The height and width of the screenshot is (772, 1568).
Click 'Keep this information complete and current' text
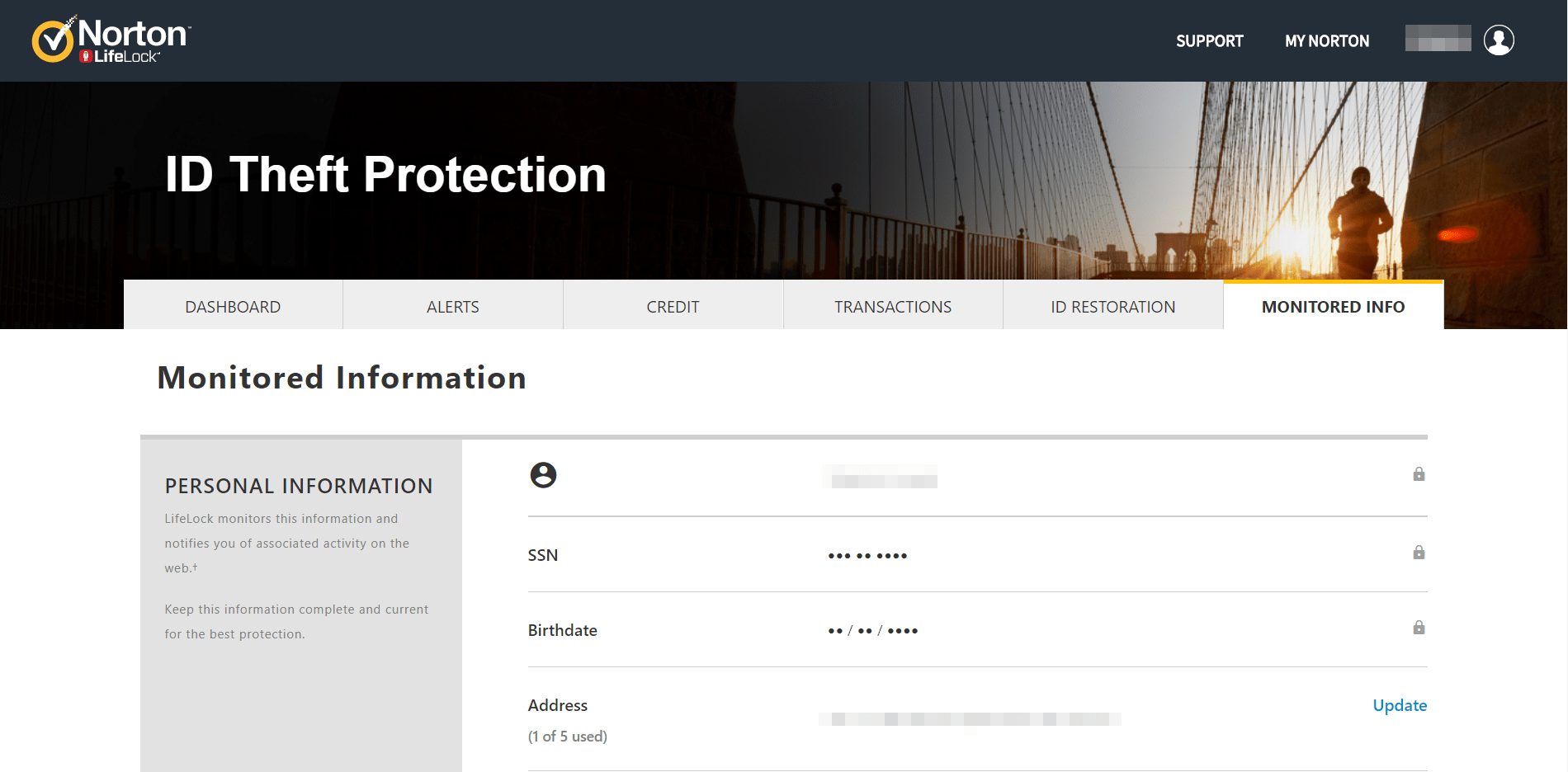pos(297,622)
